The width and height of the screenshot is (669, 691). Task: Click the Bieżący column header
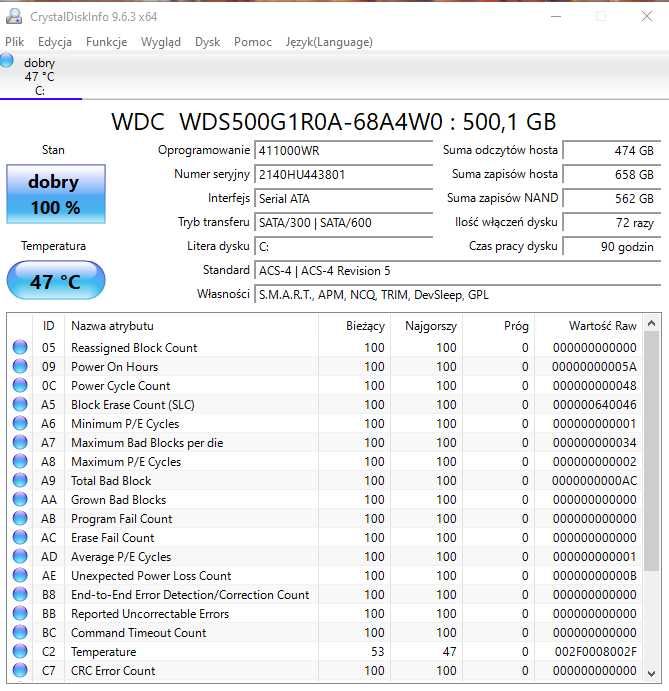(x=354, y=326)
